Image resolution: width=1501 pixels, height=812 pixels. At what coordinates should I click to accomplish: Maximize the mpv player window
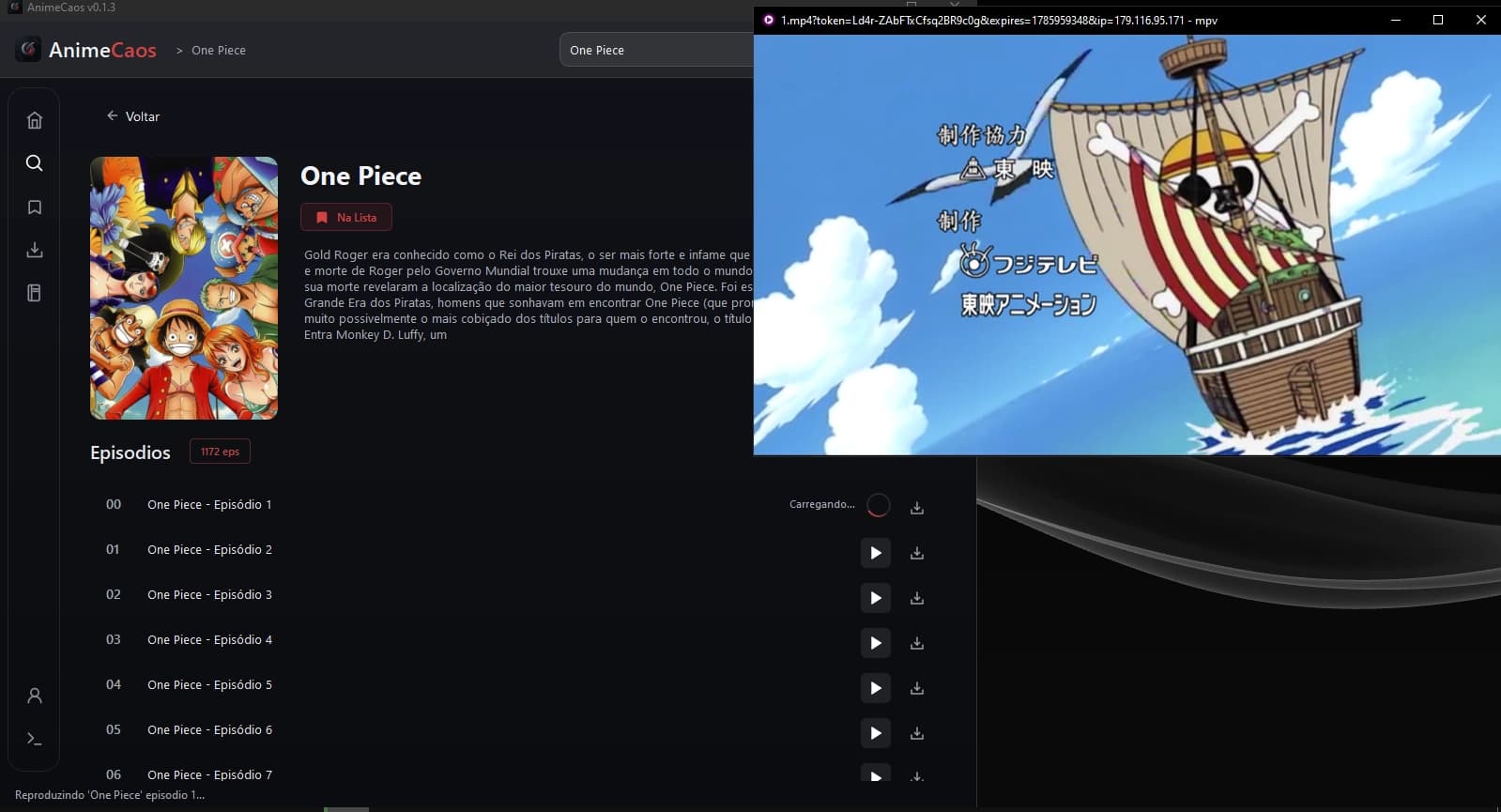pos(1438,20)
